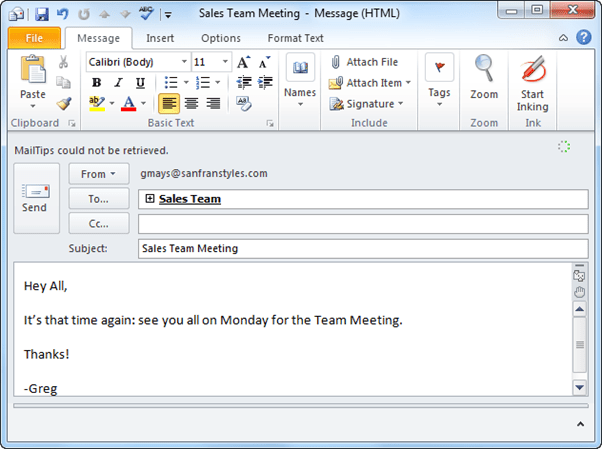Toggle Italic formatting
This screenshot has height=449, width=602.
tap(118, 82)
